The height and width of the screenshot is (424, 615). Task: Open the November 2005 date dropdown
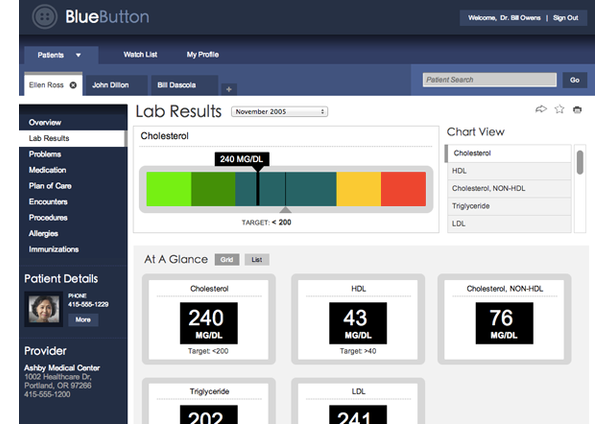(x=280, y=112)
